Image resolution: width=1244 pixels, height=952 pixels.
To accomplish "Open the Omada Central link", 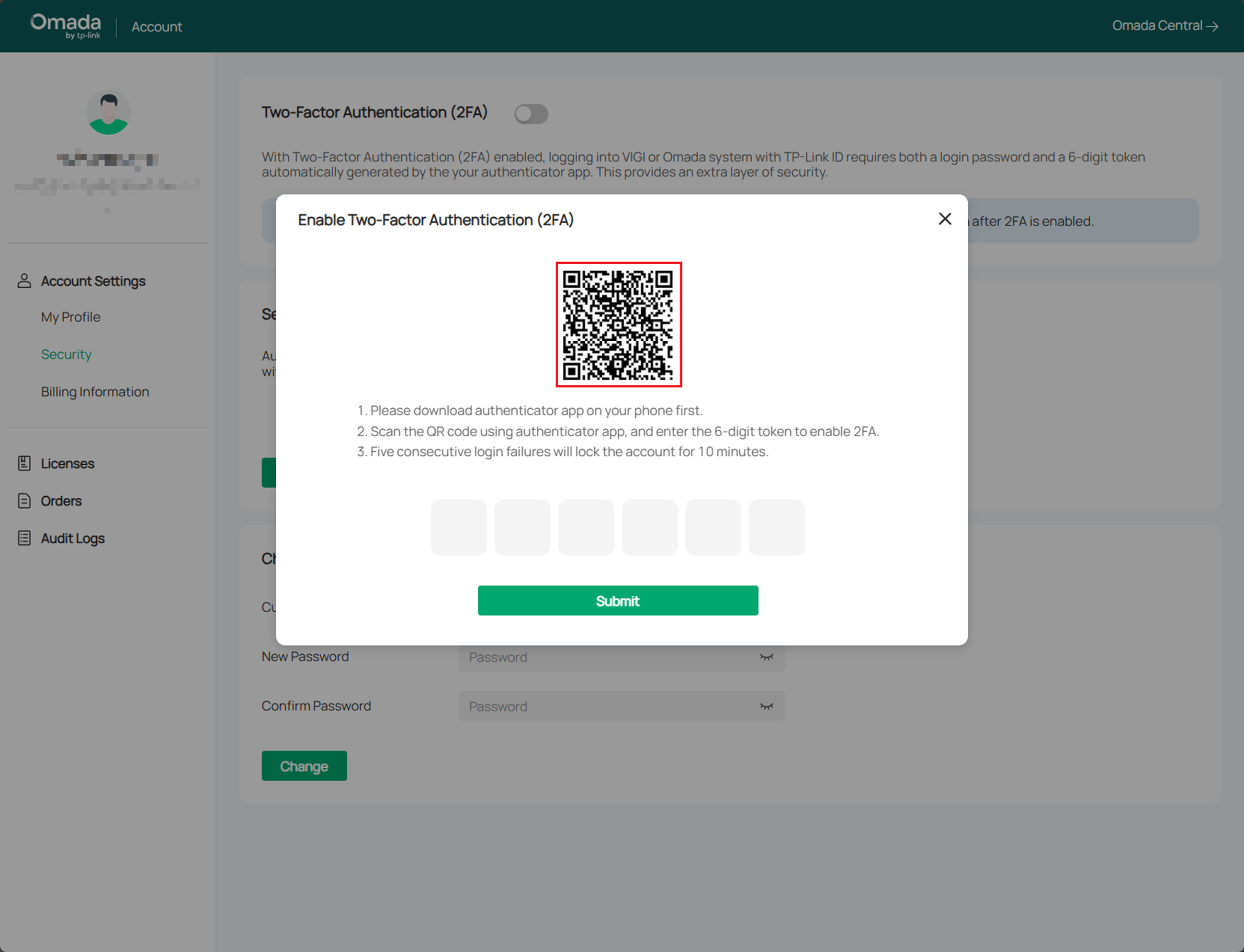I will click(1165, 25).
